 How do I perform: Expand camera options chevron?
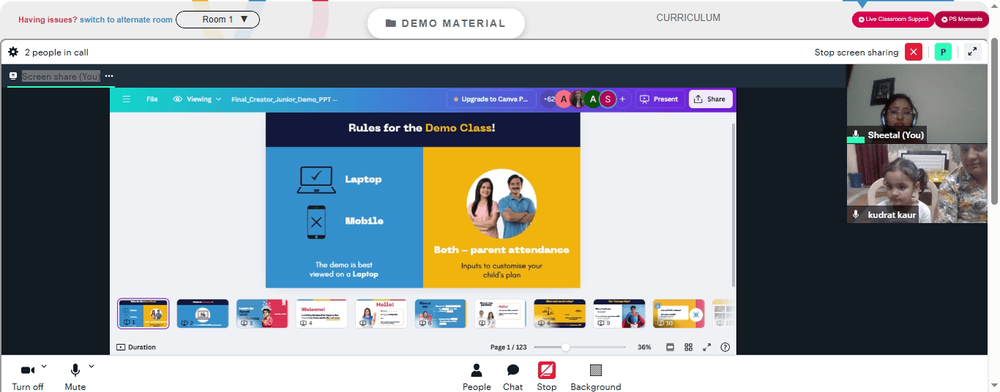pos(44,367)
